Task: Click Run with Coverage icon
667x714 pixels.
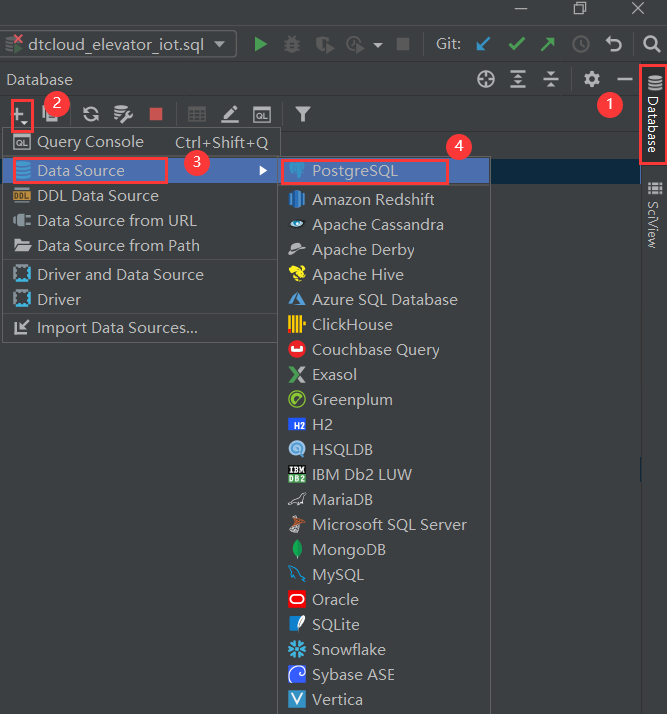Action: point(325,45)
